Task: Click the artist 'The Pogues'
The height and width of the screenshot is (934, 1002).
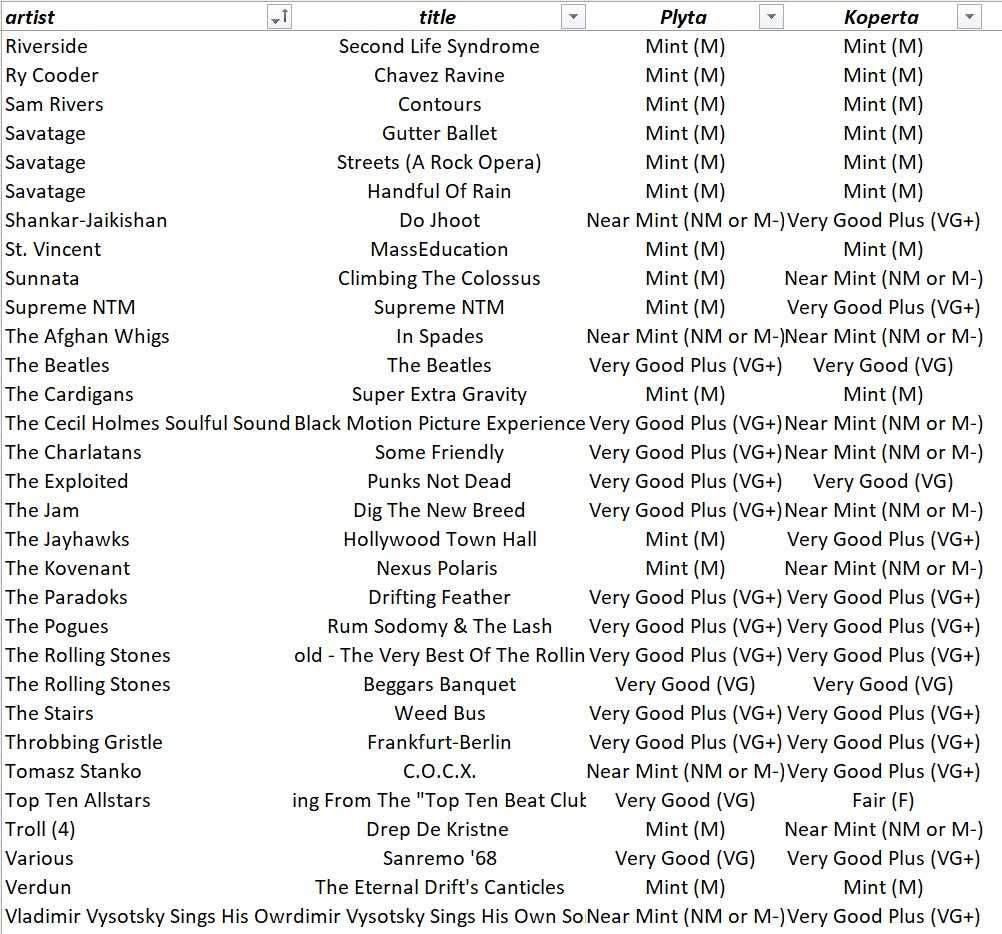Action: tap(57, 626)
